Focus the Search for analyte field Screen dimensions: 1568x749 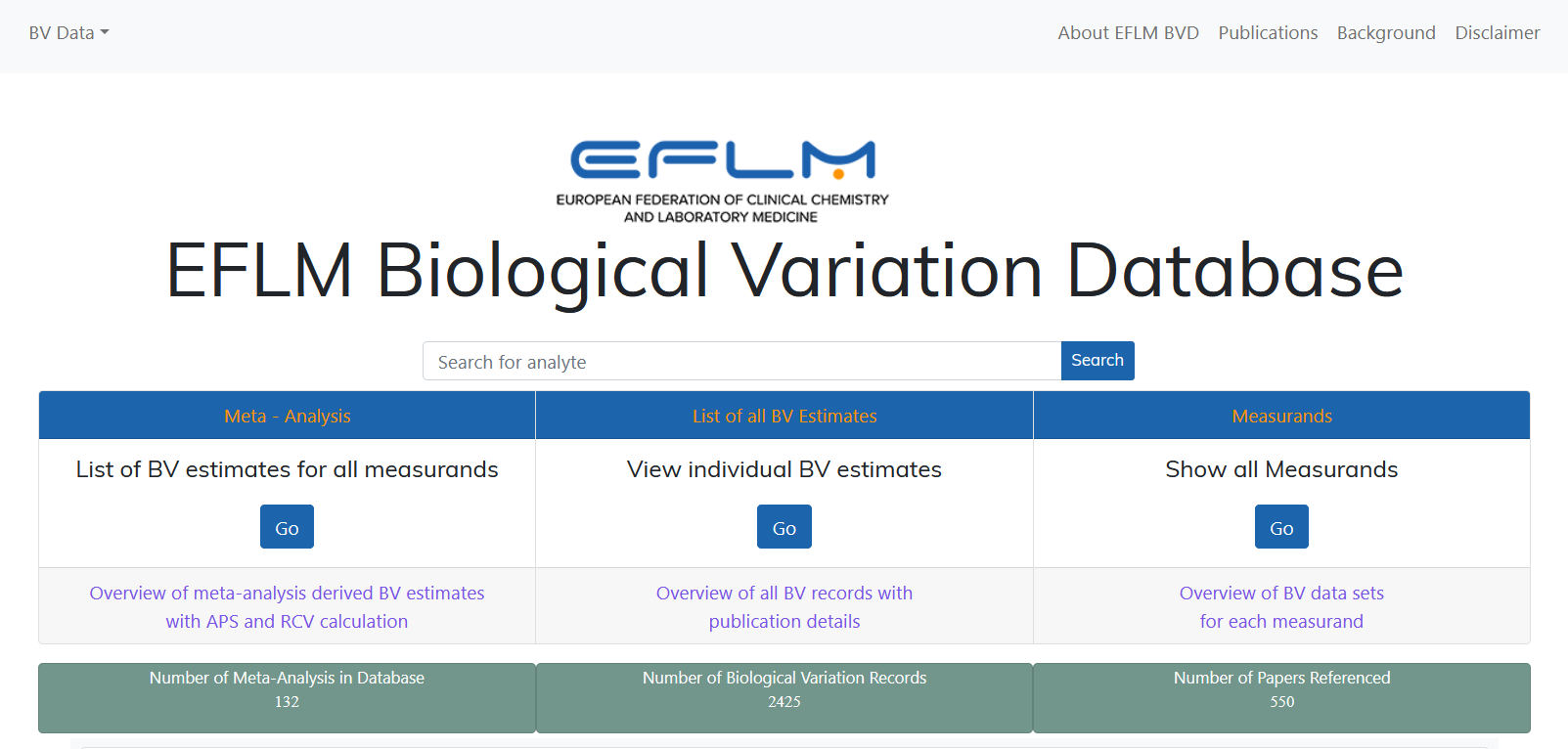[x=742, y=361]
